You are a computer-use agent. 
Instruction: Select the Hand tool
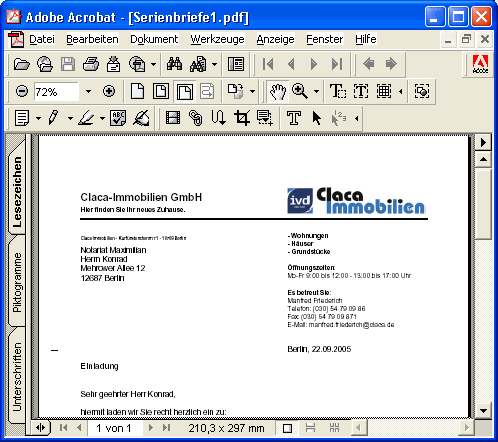pyautogui.click(x=277, y=91)
